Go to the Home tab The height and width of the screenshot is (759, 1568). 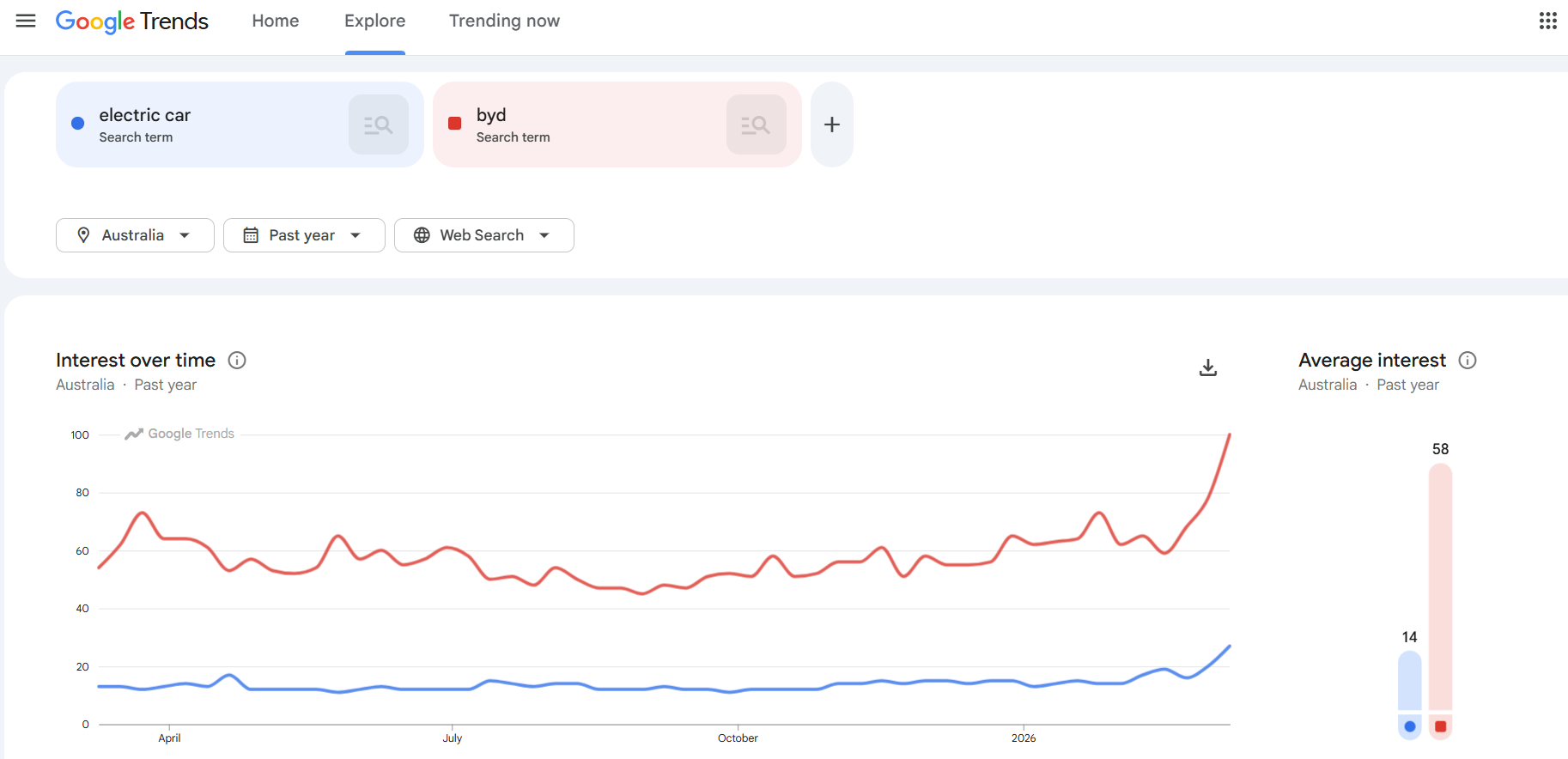pyautogui.click(x=276, y=21)
